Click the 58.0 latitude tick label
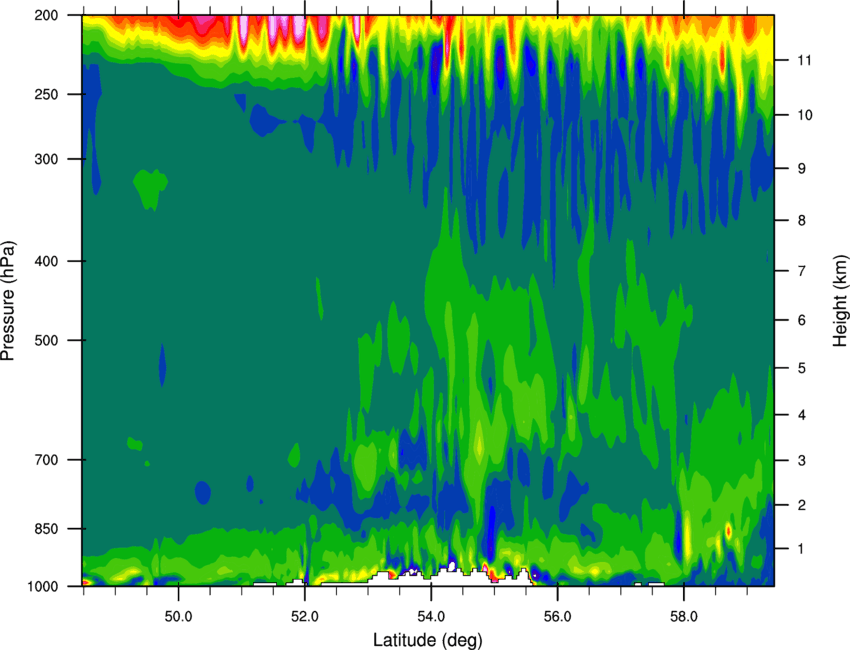The width and height of the screenshot is (850, 650). point(684,617)
